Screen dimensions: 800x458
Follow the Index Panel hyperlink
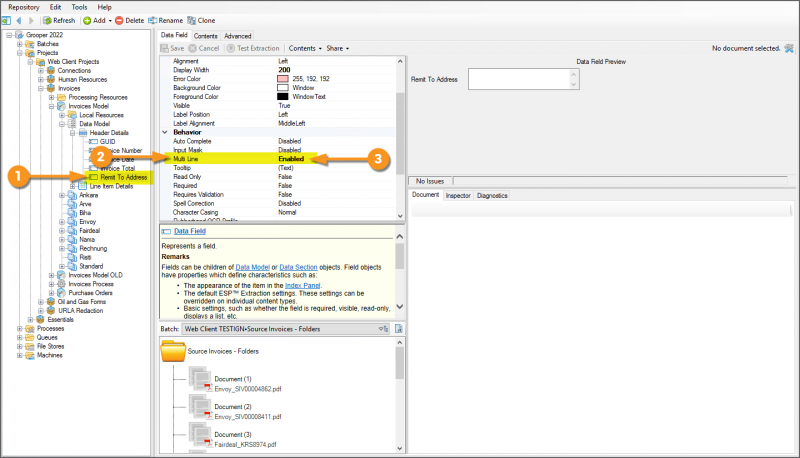click(x=303, y=286)
